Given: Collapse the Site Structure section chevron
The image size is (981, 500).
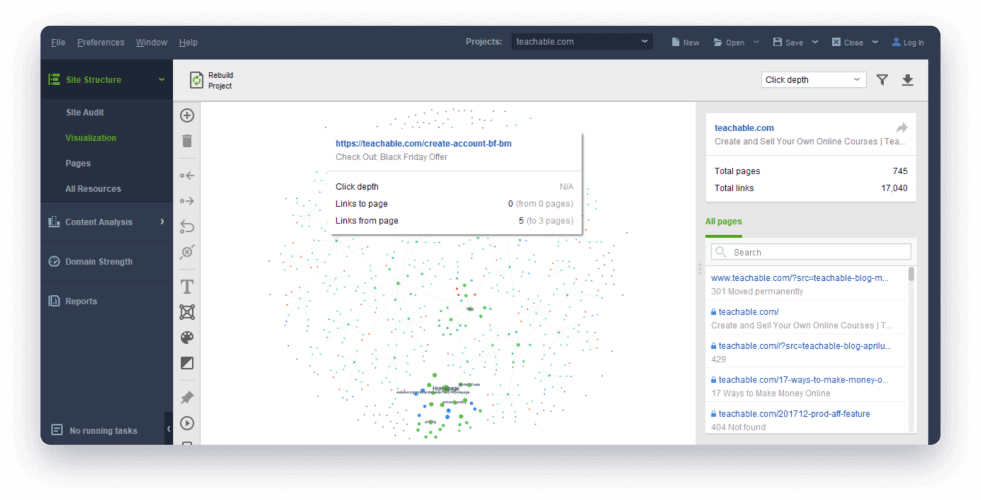Looking at the screenshot, I should click(161, 79).
